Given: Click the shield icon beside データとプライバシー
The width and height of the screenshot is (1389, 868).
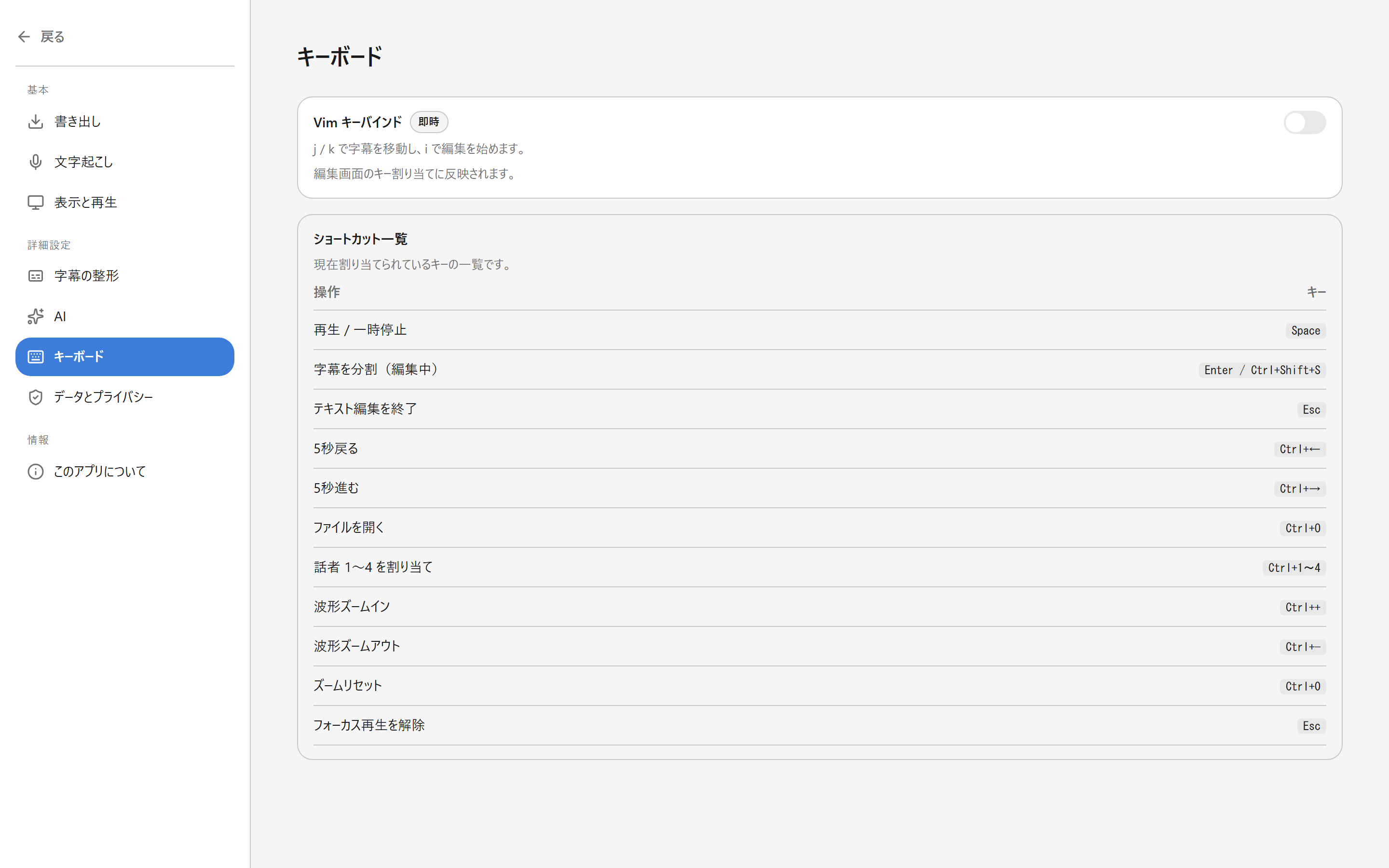Looking at the screenshot, I should pos(36,397).
